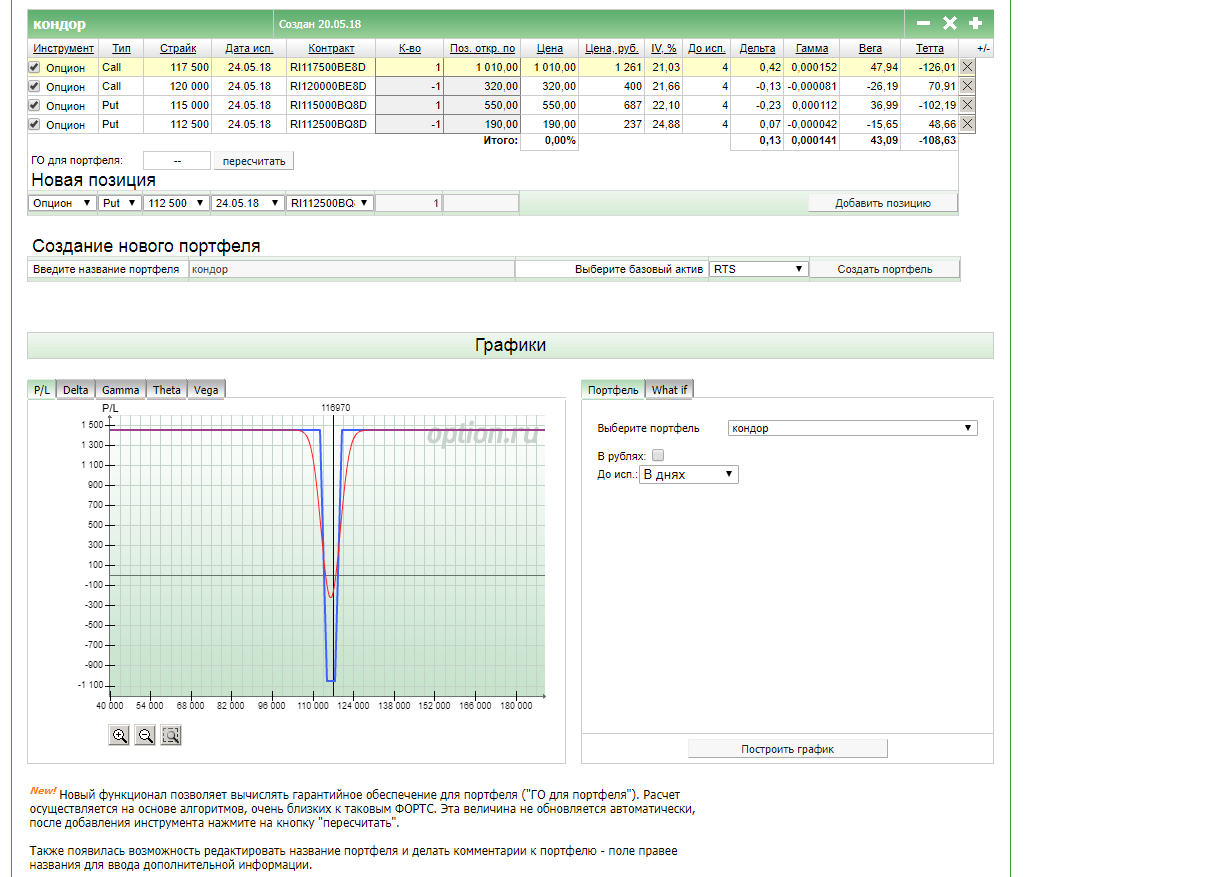This screenshot has width=1208, height=877.
Task: Click the portfolio name input field
Action: coord(351,269)
